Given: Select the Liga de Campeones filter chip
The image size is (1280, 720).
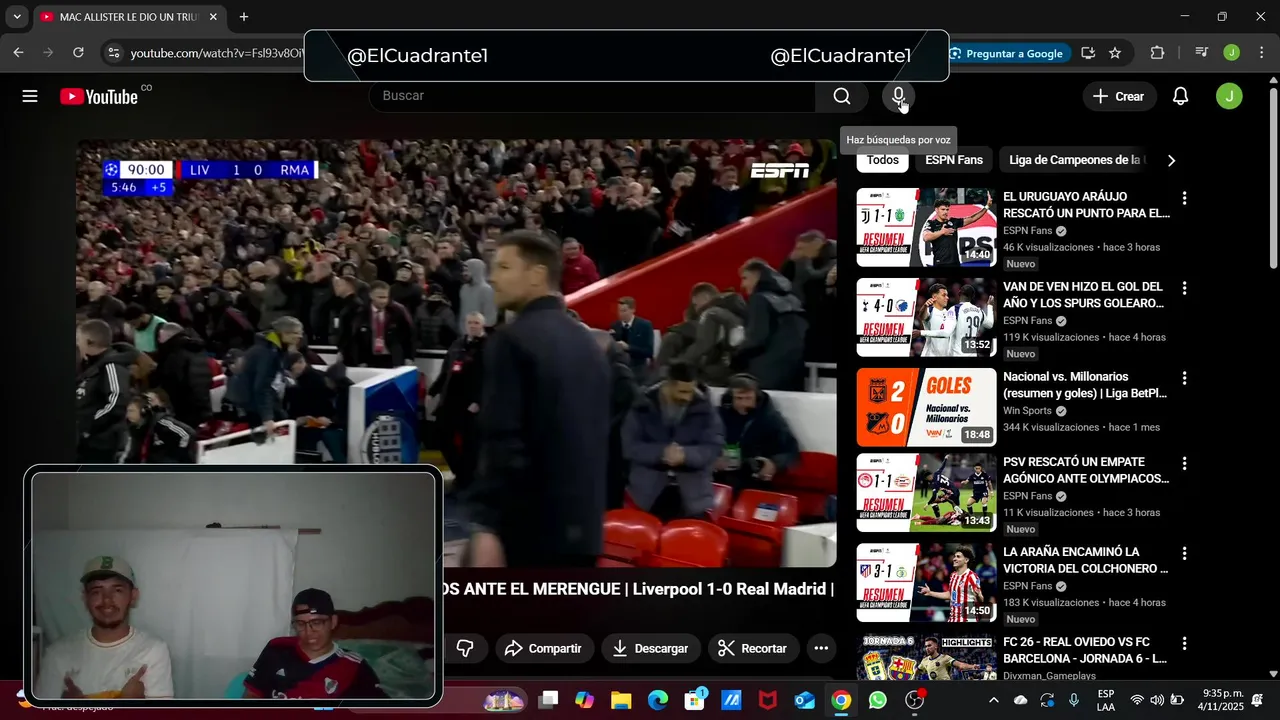Looking at the screenshot, I should [x=1076, y=160].
